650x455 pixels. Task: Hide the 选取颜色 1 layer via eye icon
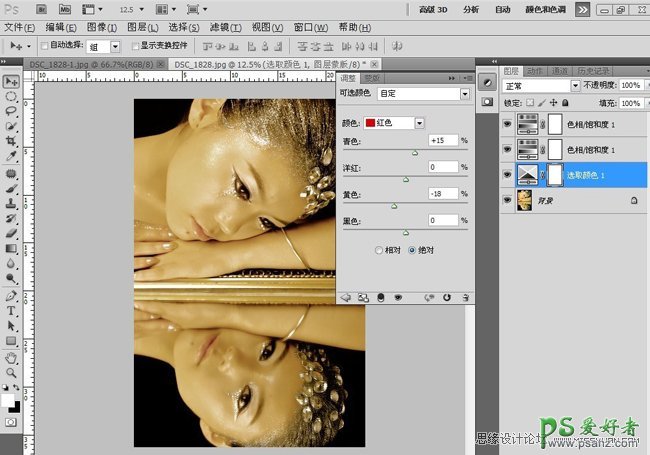click(x=506, y=174)
